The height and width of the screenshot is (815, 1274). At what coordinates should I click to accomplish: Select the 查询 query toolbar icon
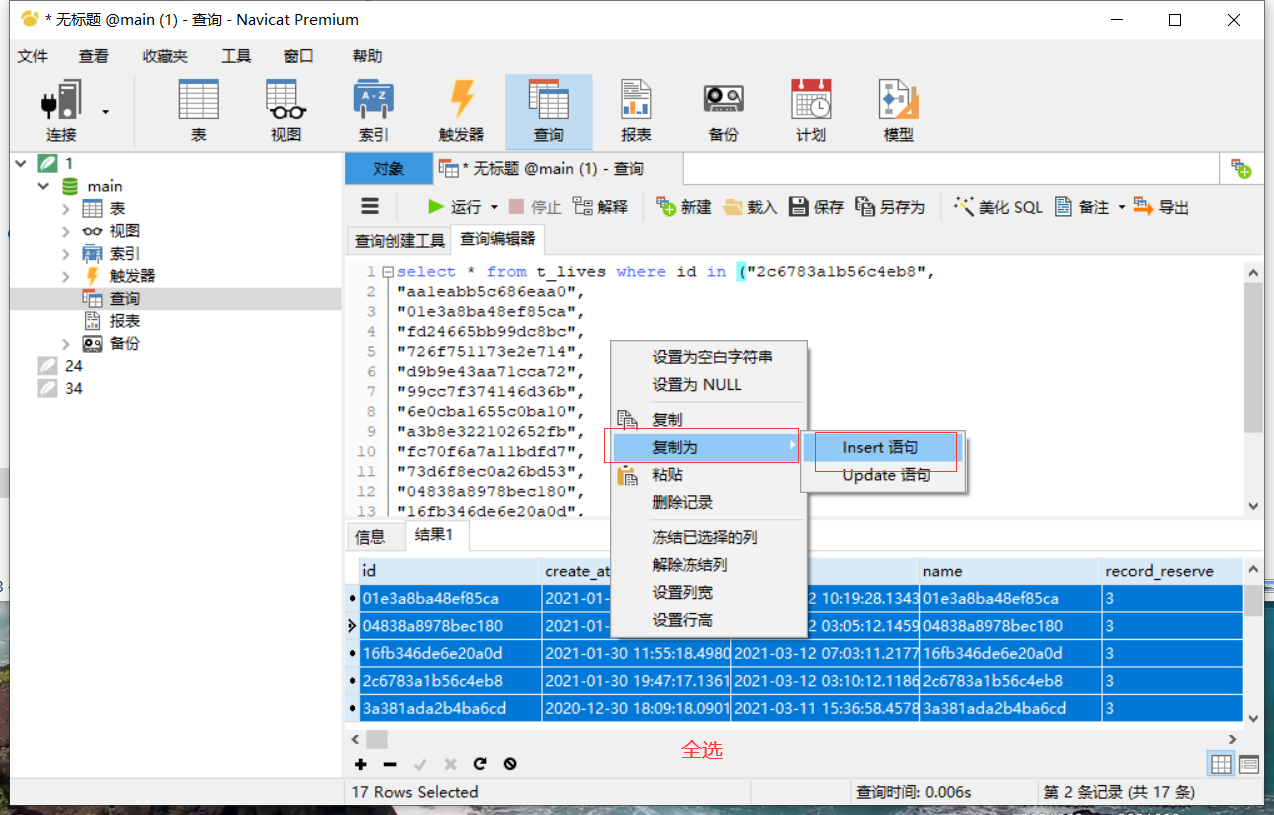(548, 112)
